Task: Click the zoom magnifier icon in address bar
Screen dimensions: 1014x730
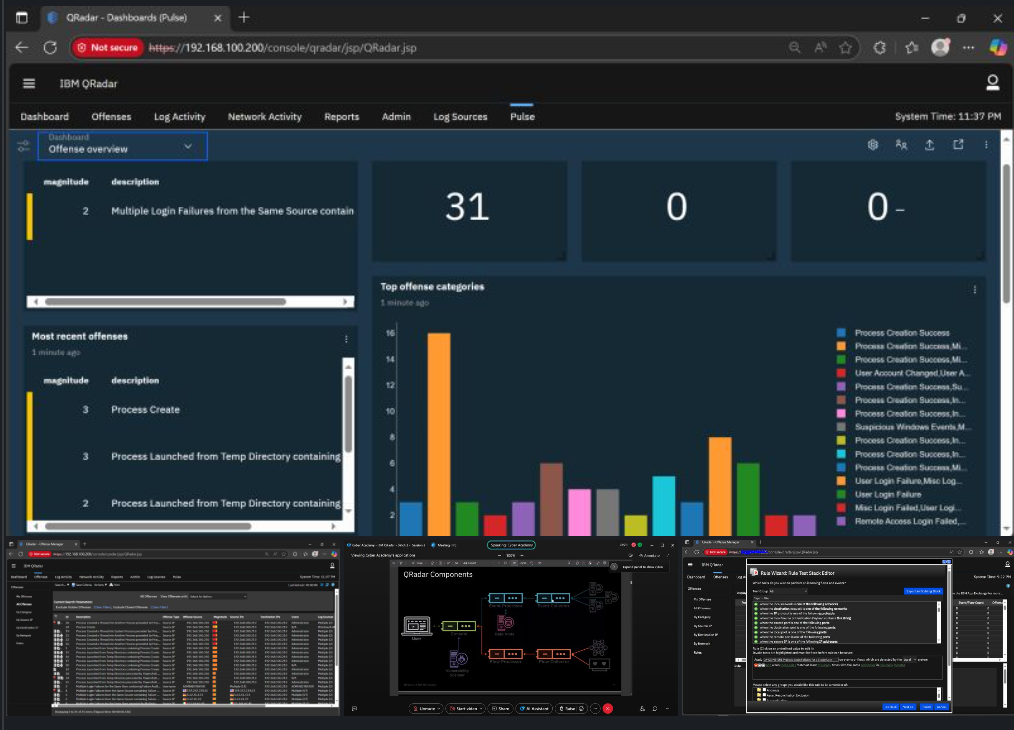Action: click(x=795, y=47)
